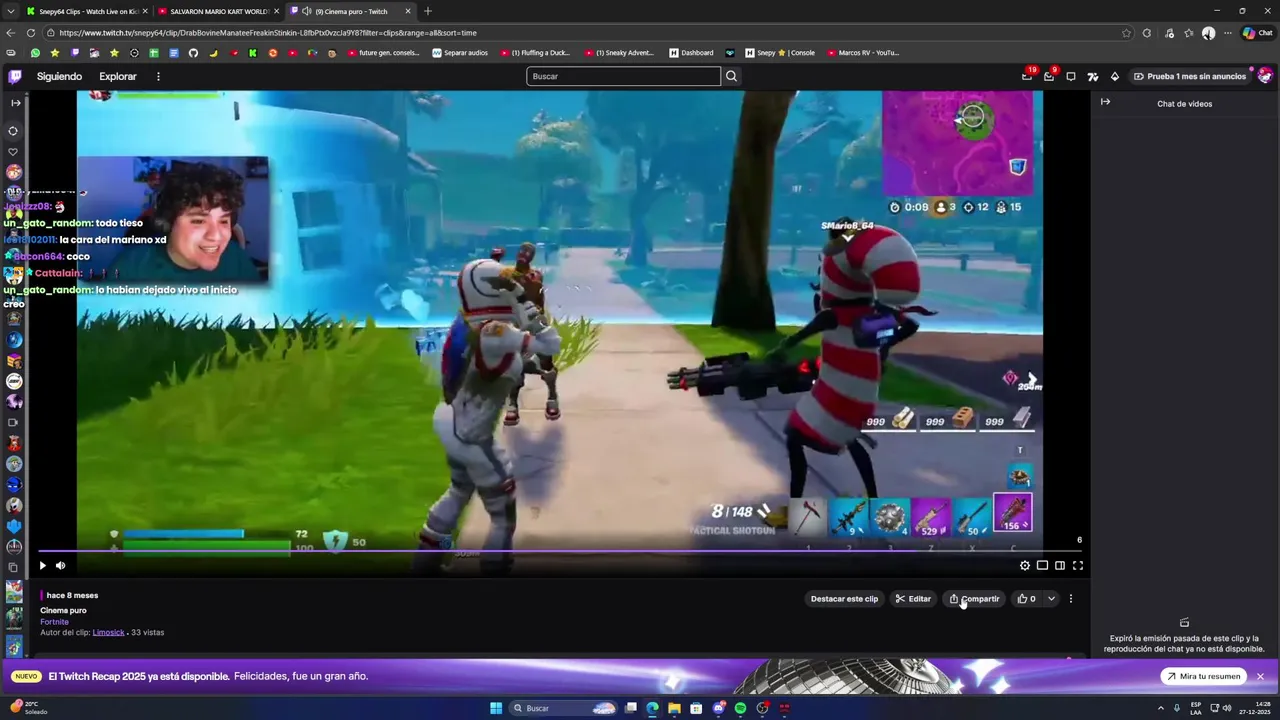
Task: Open the clip more-options vertical dots
Action: (x=1071, y=599)
